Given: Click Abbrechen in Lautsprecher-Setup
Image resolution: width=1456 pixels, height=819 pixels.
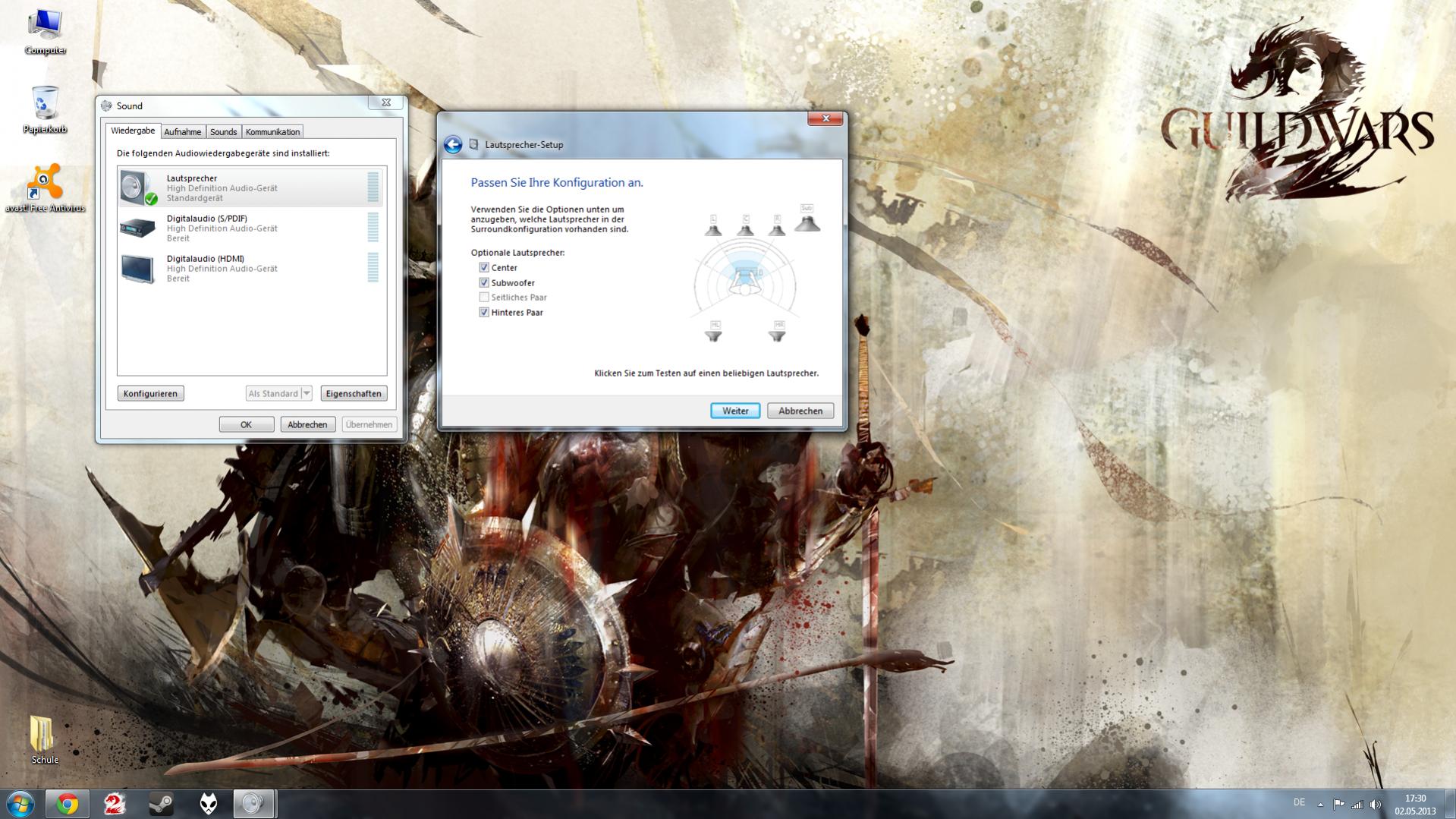Looking at the screenshot, I should (800, 411).
